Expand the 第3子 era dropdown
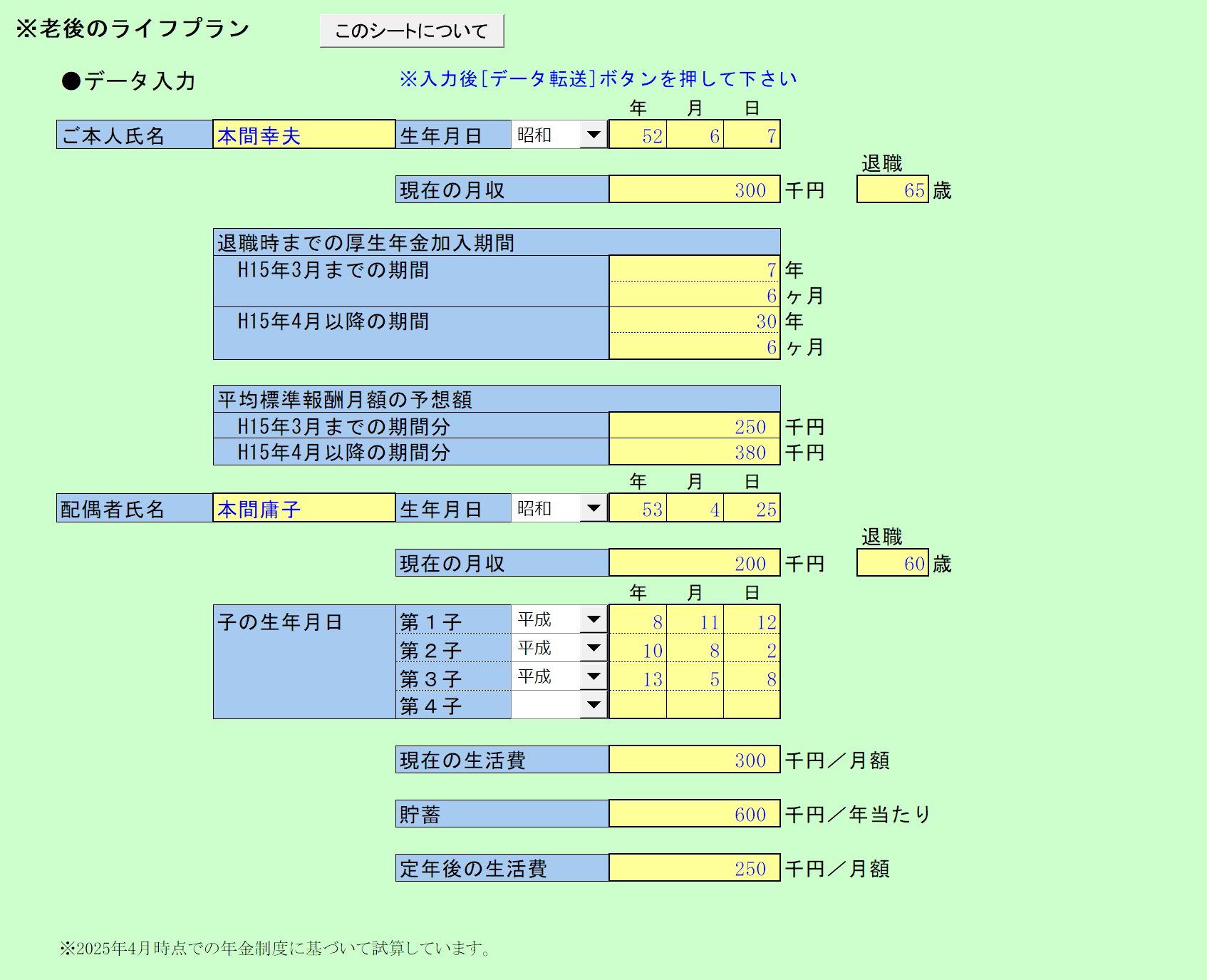Image resolution: width=1207 pixels, height=980 pixels. tap(594, 676)
